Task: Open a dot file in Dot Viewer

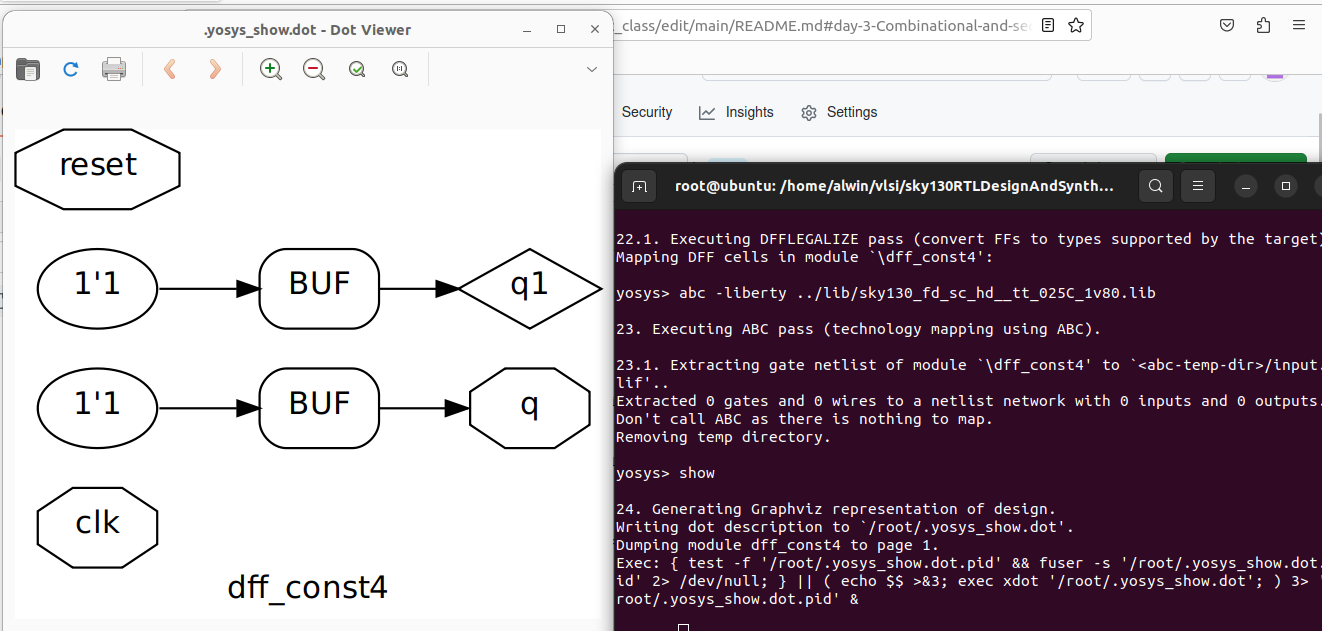Action: (x=27, y=69)
